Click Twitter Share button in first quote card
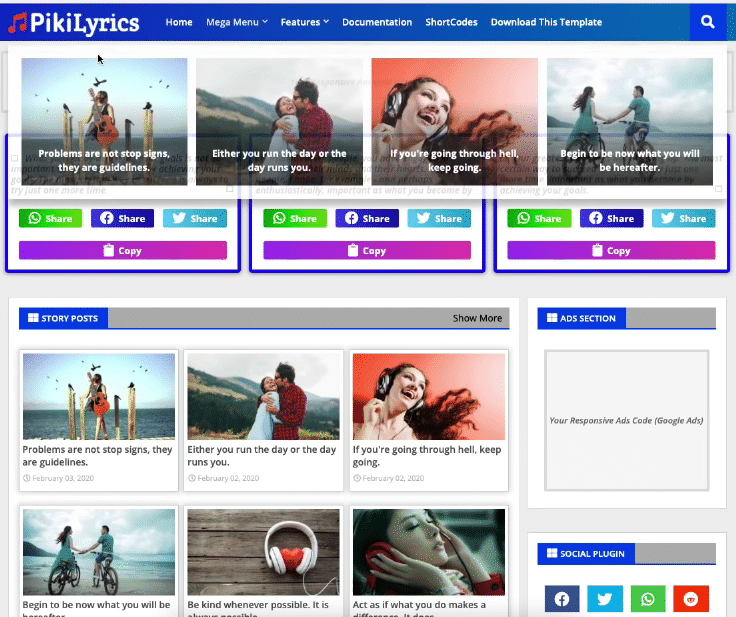Screen dimensions: 736x617 [195, 218]
